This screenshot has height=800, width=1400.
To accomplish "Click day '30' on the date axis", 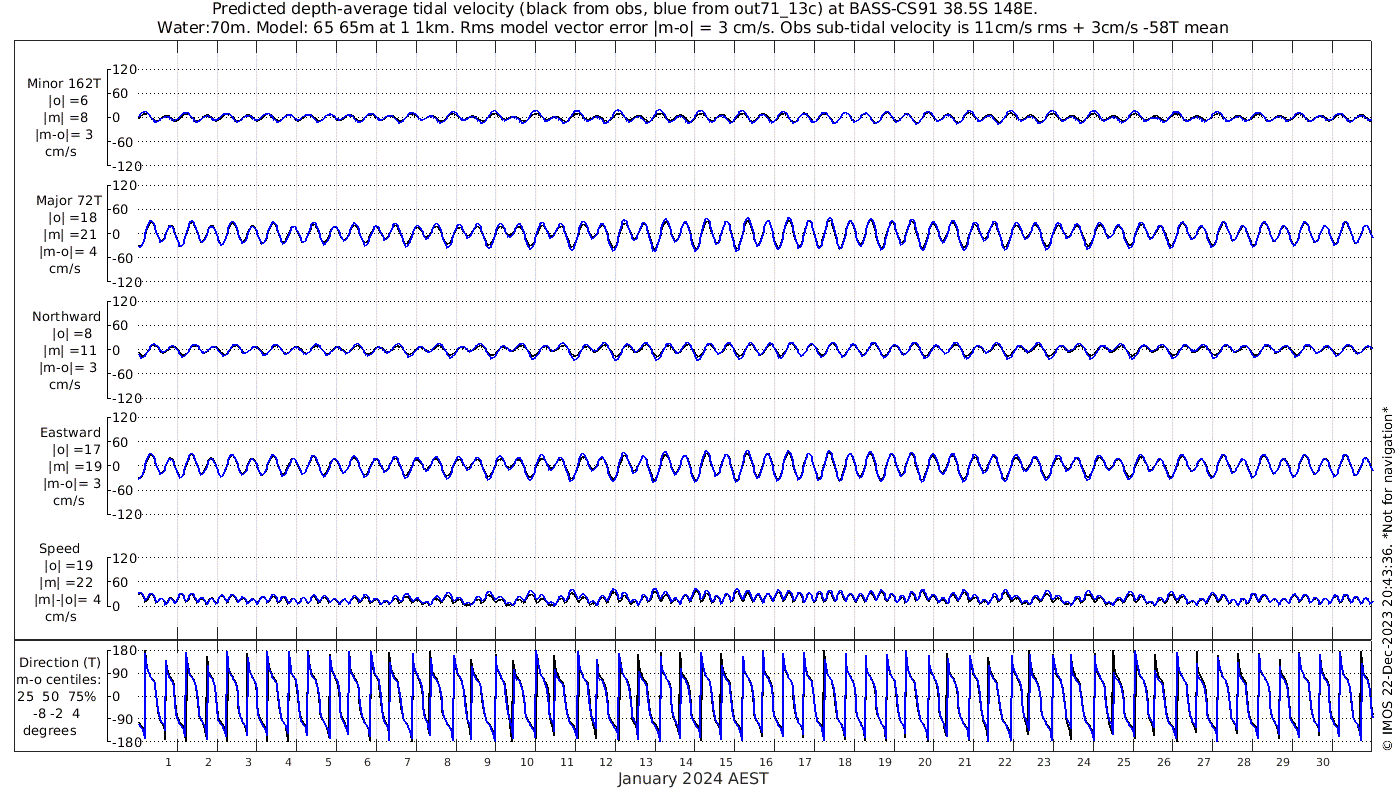I will click(1323, 762).
